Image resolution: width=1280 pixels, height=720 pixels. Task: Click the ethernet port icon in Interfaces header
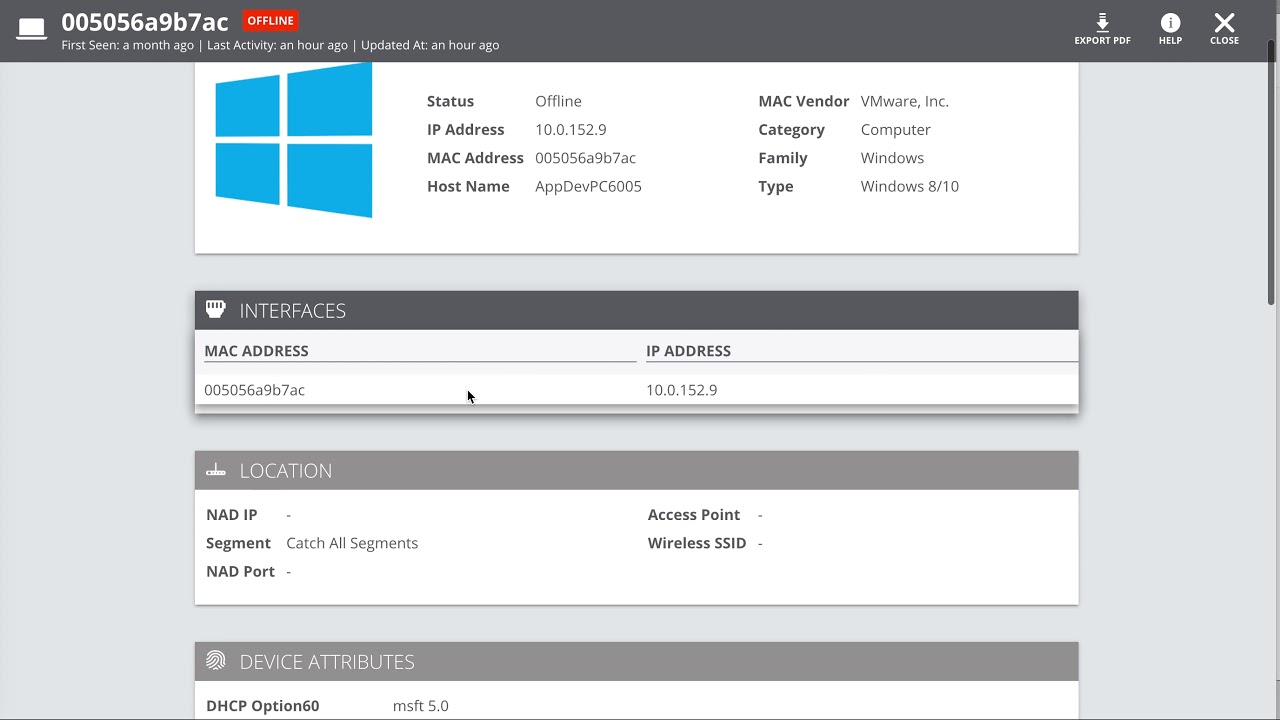tap(215, 309)
